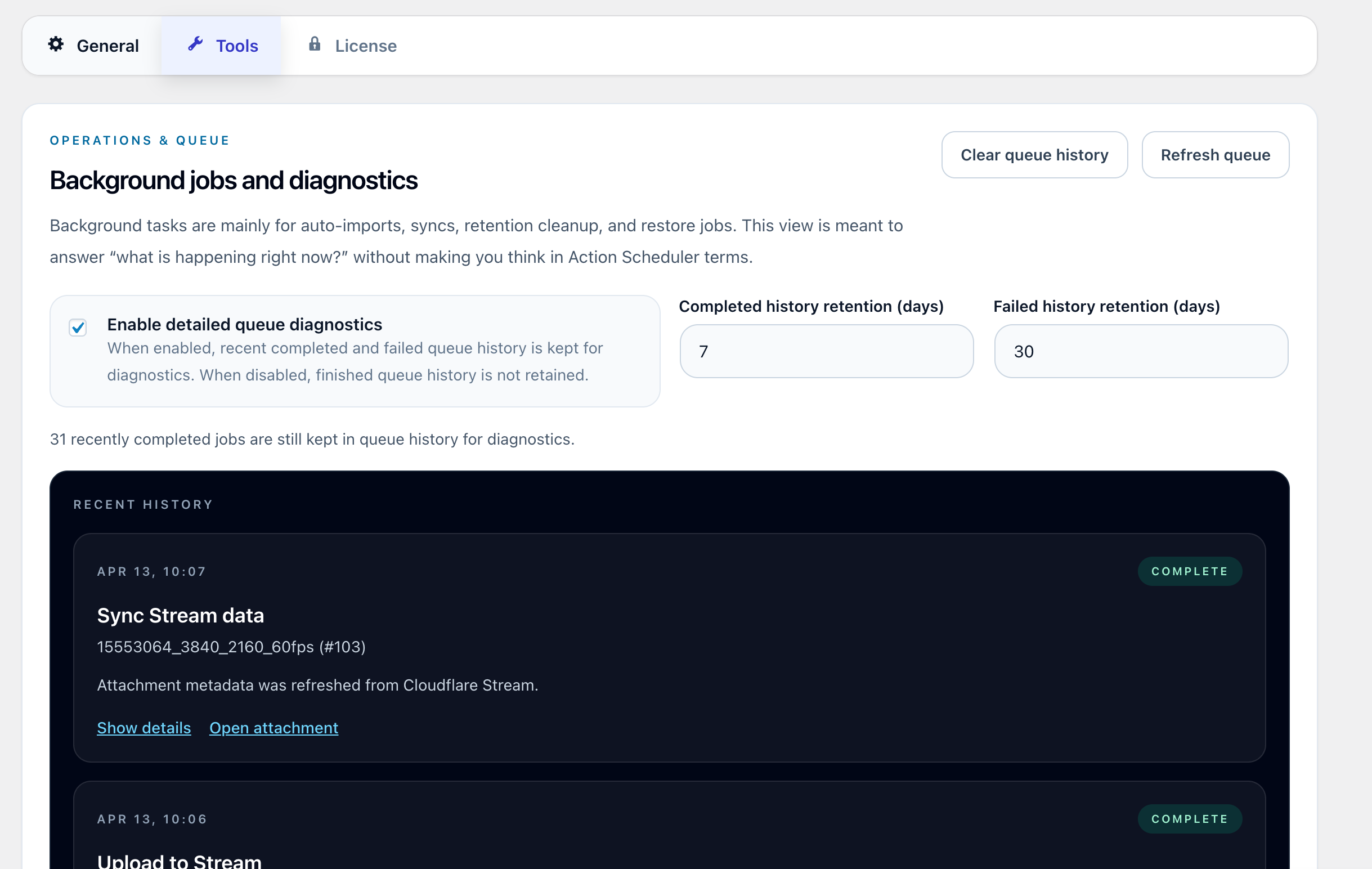Click the Recent History section label
The image size is (1372, 869).
pos(143,504)
